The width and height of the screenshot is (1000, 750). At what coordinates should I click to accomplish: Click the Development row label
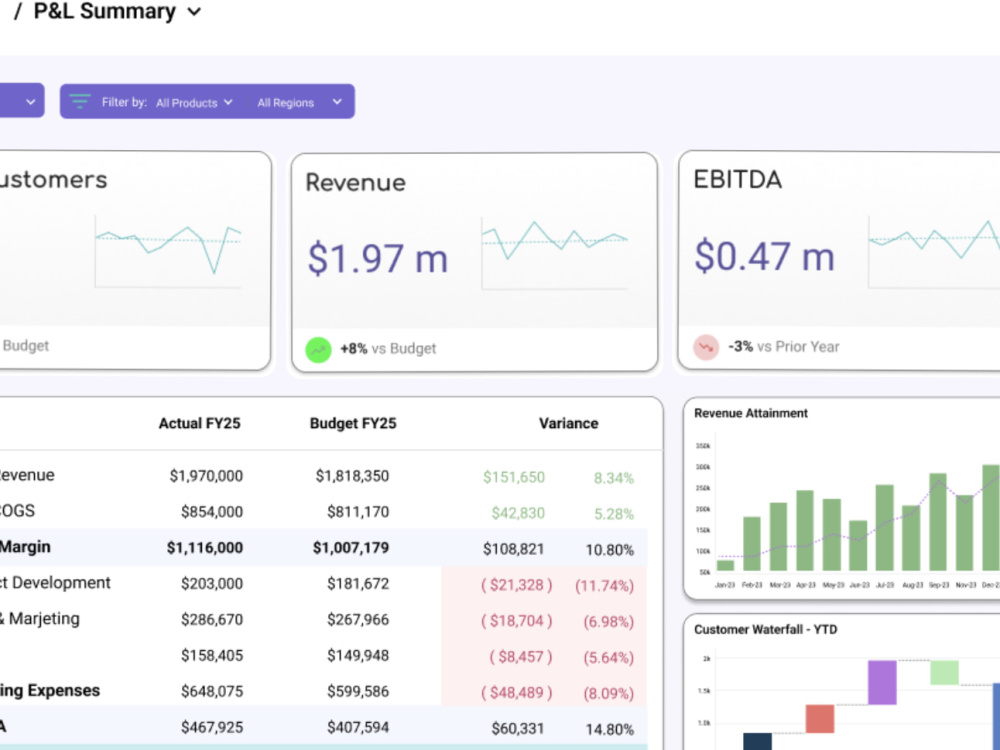click(55, 583)
